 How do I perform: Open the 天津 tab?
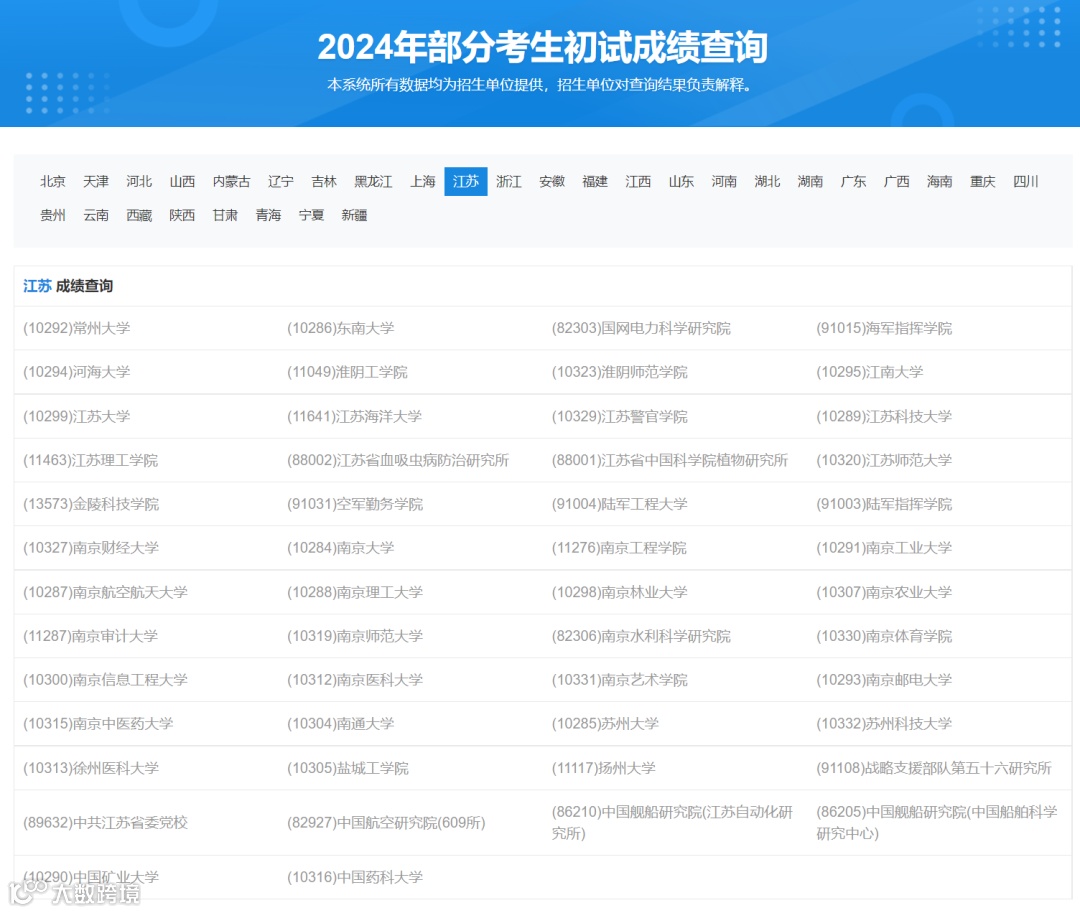(96, 181)
